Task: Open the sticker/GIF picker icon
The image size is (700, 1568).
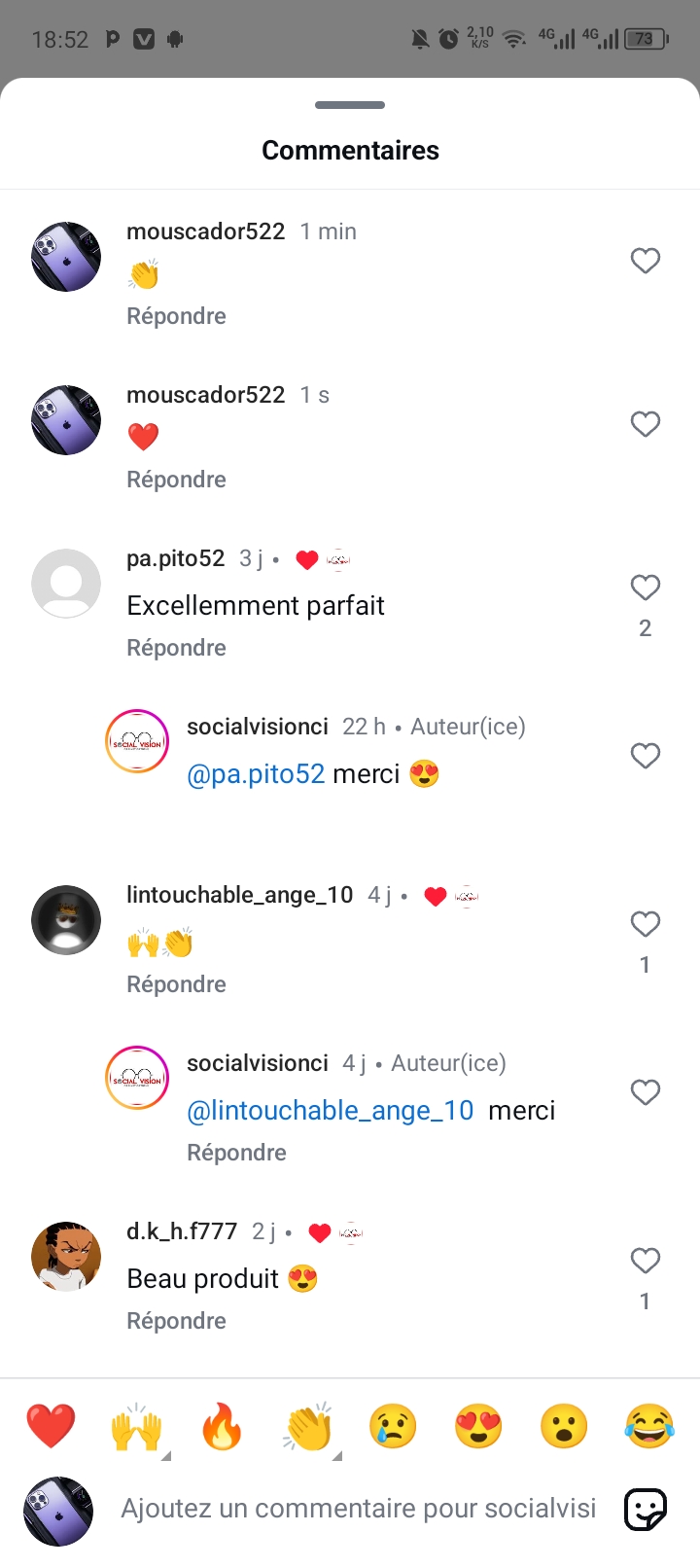Action: pyautogui.click(x=646, y=1509)
